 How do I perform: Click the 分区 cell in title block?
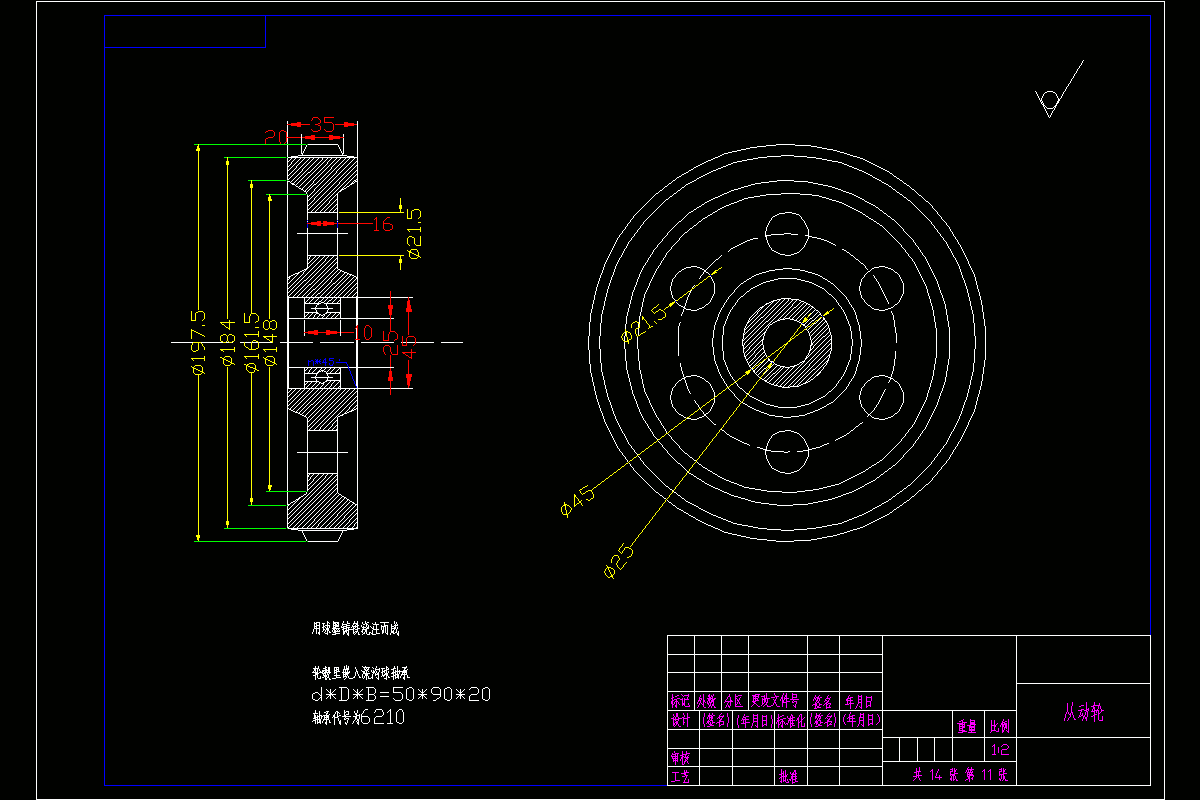[x=735, y=702]
